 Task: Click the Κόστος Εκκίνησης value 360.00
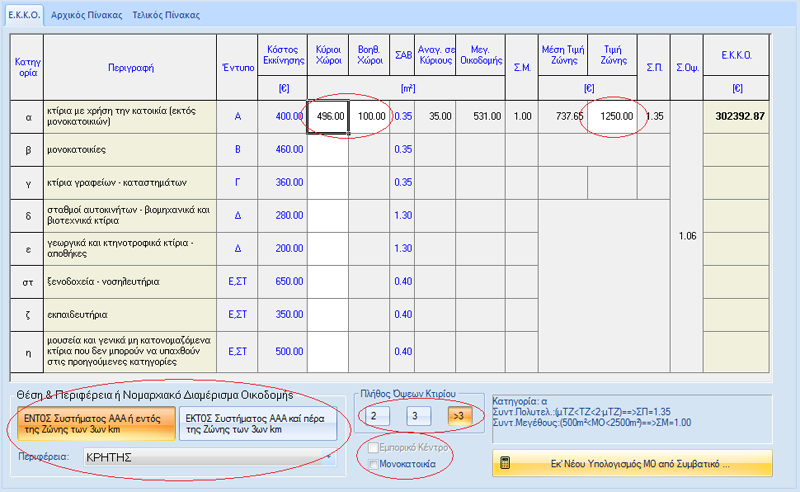pos(289,183)
